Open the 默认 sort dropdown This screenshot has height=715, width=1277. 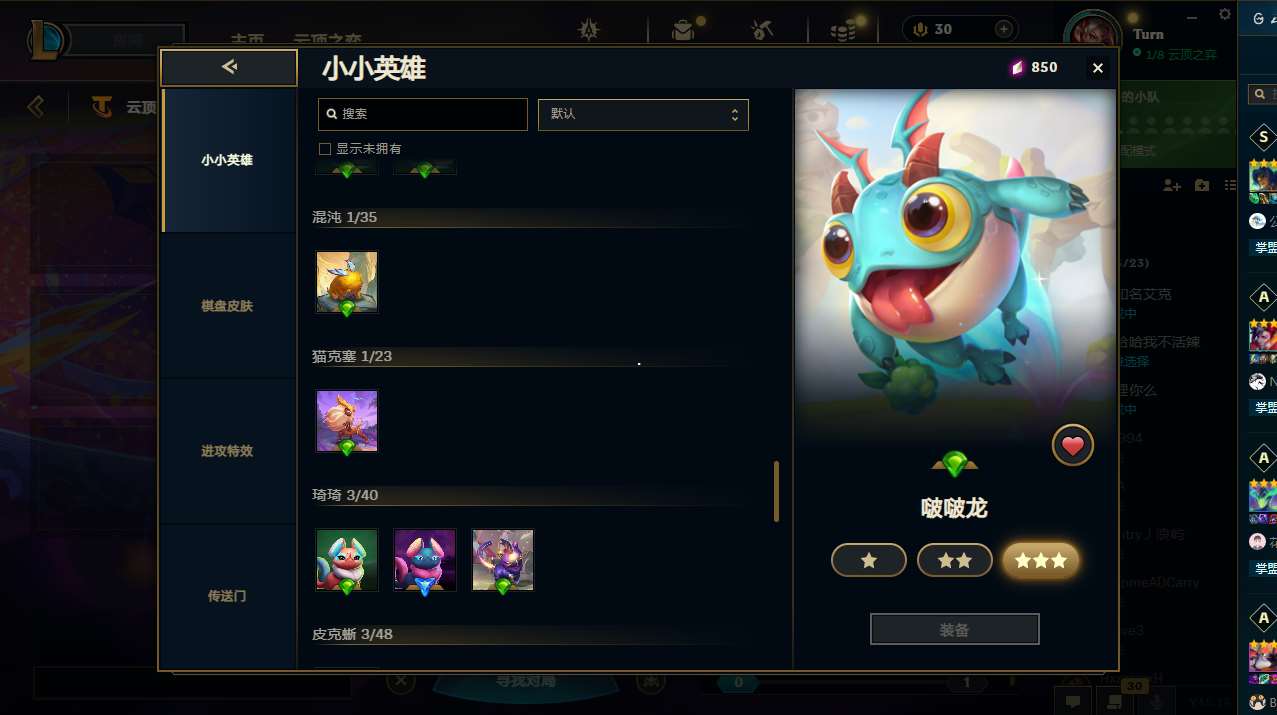(x=643, y=114)
